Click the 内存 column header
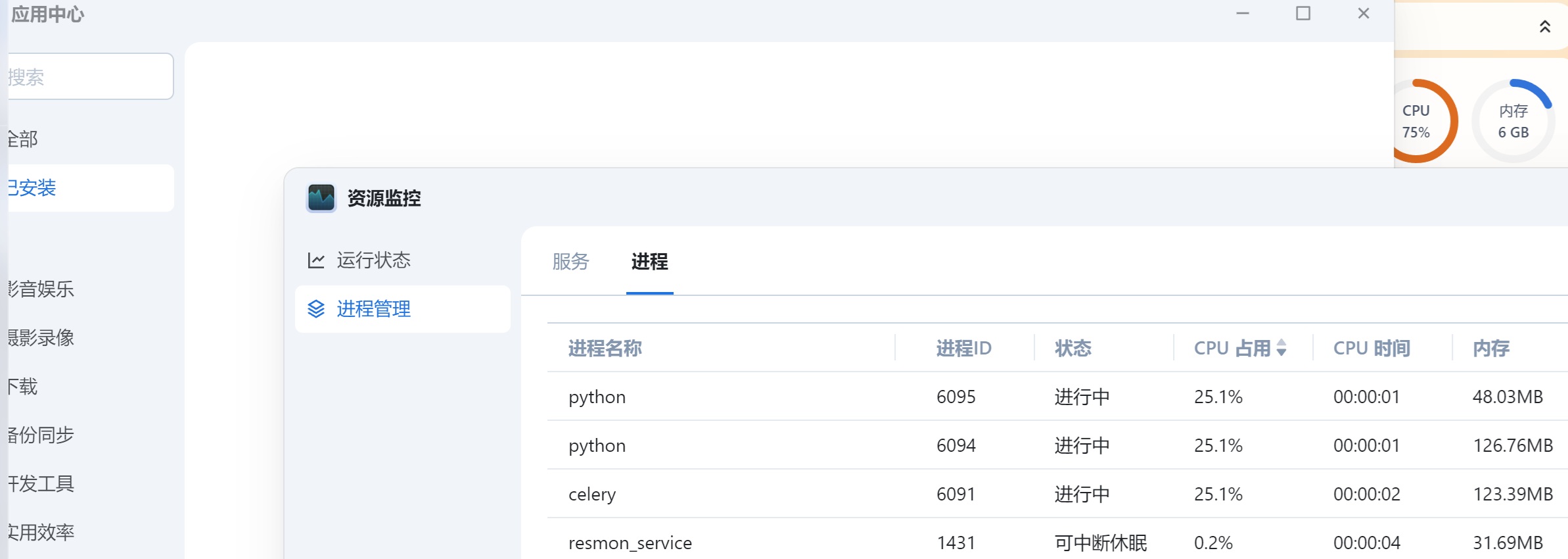 pyautogui.click(x=1490, y=348)
